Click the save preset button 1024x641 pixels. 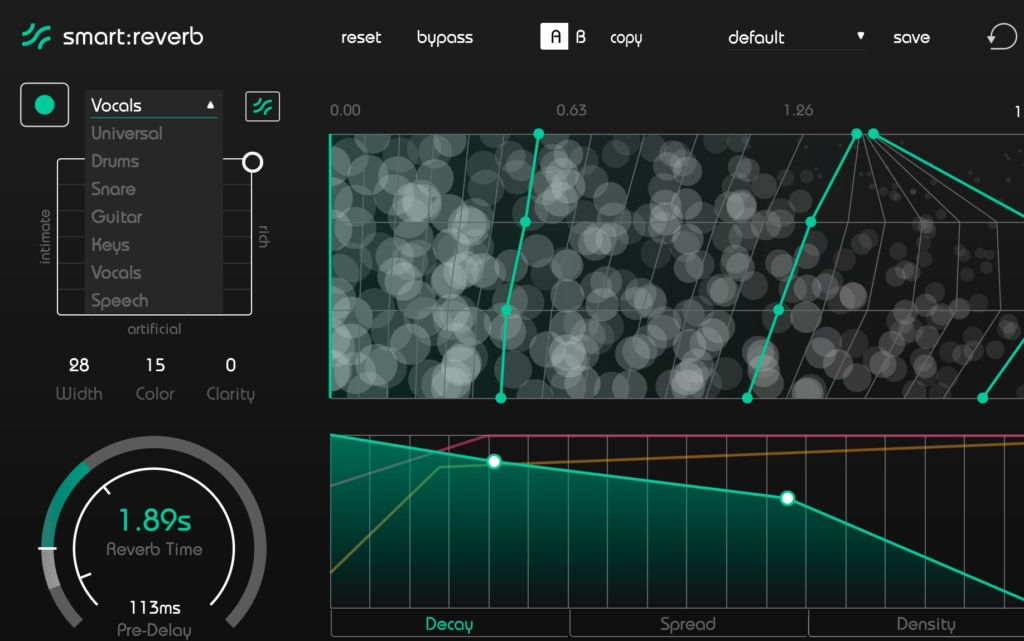(911, 38)
